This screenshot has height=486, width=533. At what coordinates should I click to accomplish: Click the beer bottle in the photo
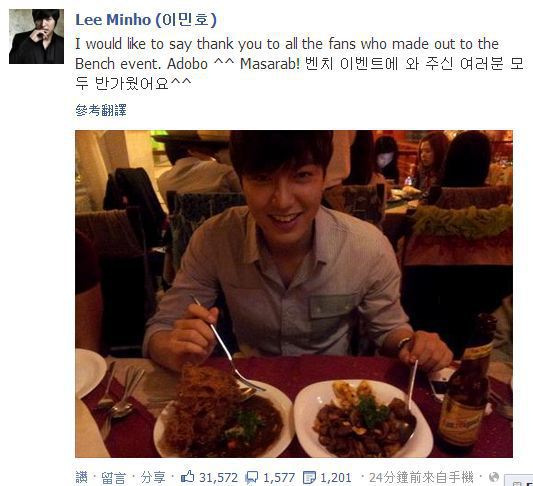tap(467, 386)
